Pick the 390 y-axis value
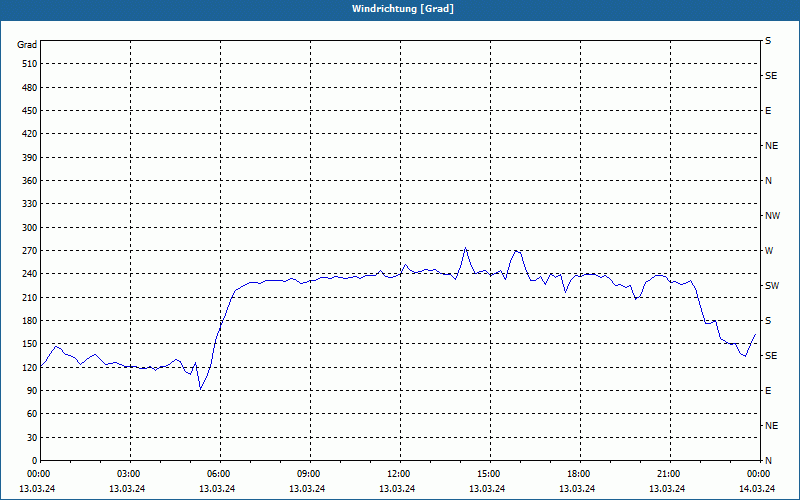This screenshot has height=500, width=800. [30, 158]
